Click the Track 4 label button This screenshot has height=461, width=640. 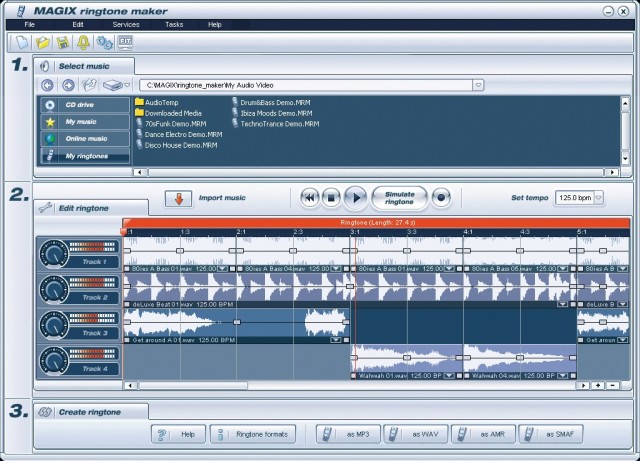(x=94, y=369)
